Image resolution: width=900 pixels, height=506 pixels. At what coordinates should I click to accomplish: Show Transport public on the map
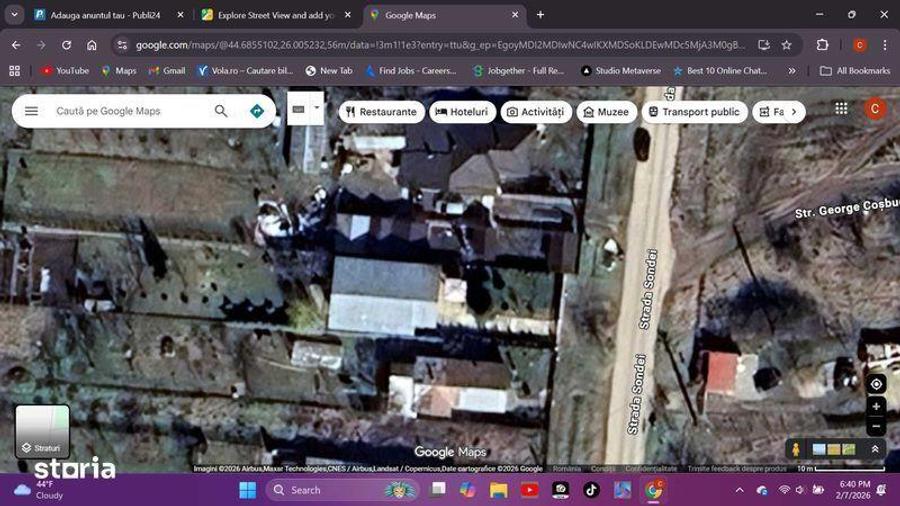point(695,112)
